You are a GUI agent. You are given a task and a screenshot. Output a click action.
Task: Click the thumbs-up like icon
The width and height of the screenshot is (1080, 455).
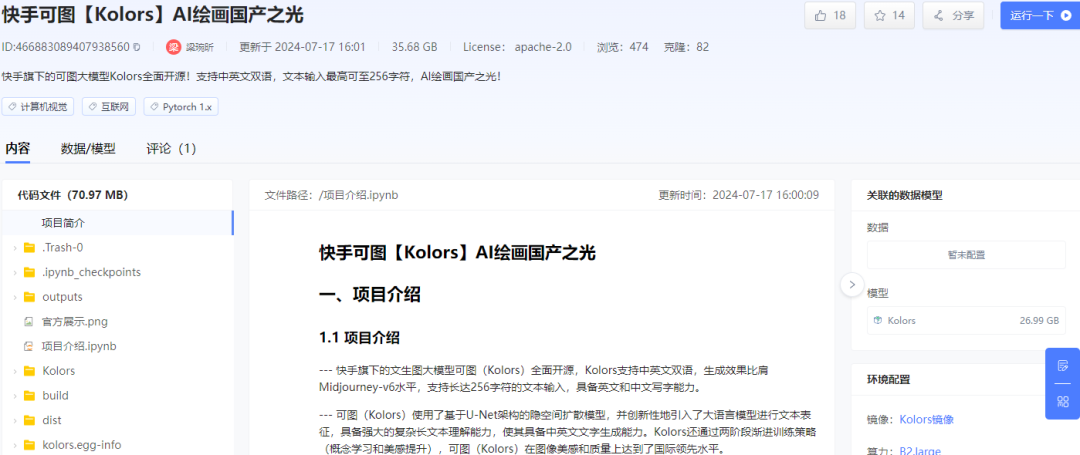click(820, 15)
